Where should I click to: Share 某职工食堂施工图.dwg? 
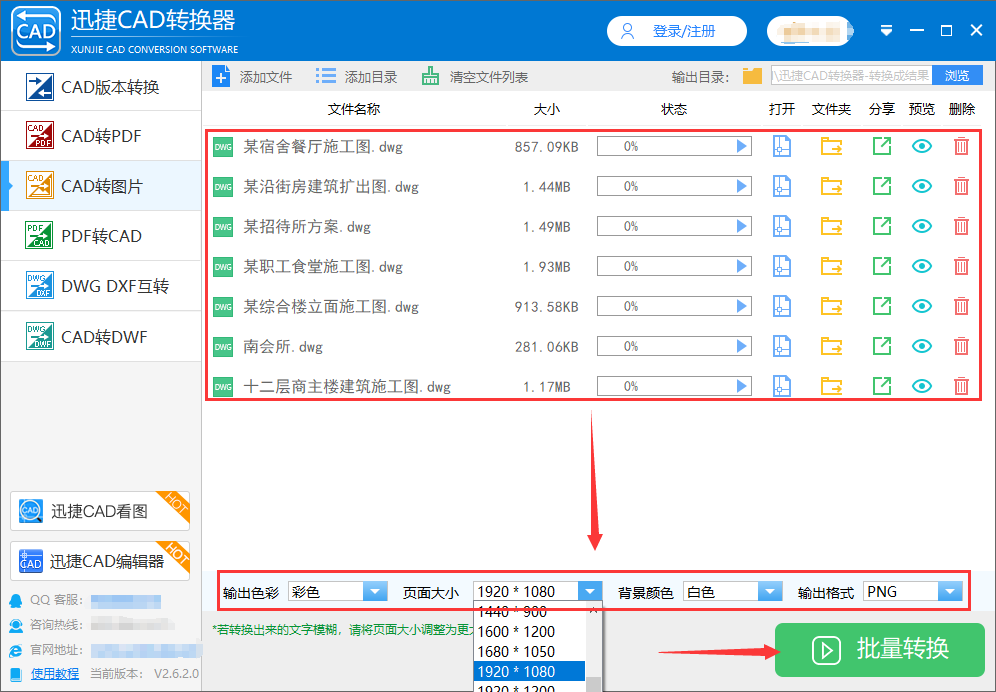[x=882, y=266]
